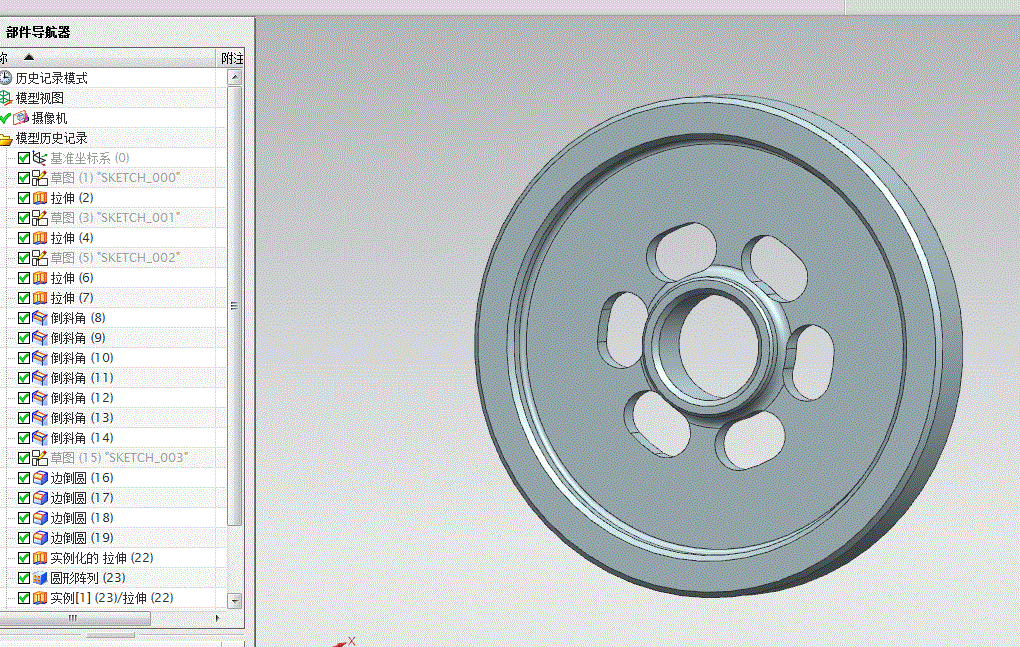
Task: Click the vertical scrollbar thumb in navigator
Action: [x=235, y=306]
